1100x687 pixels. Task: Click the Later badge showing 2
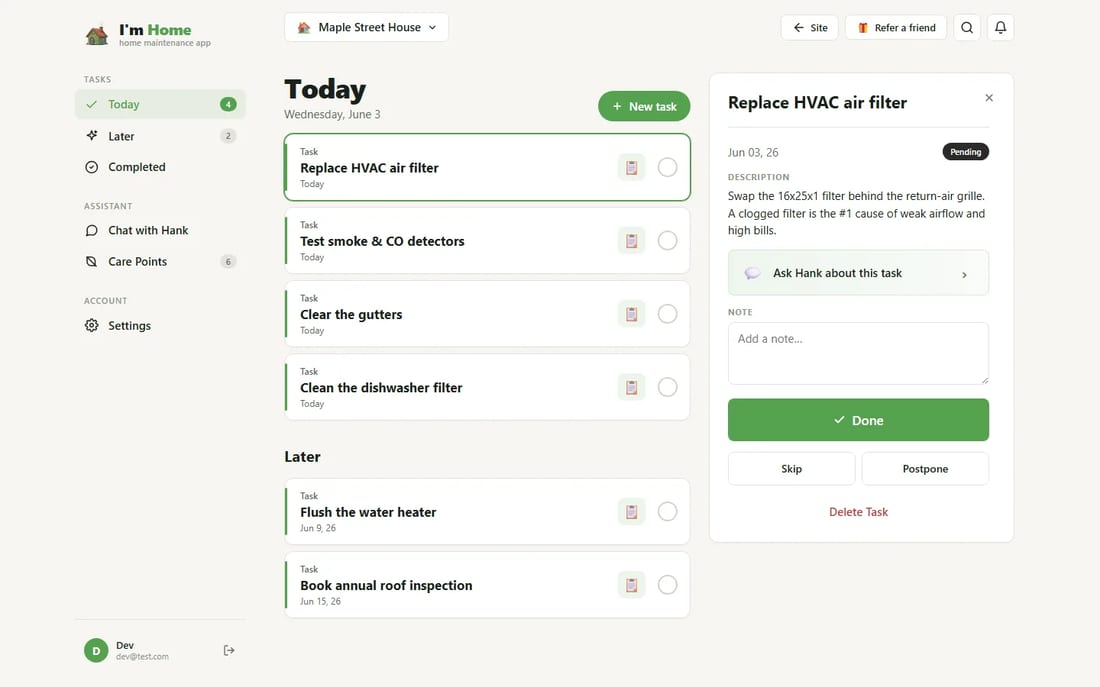tap(227, 135)
